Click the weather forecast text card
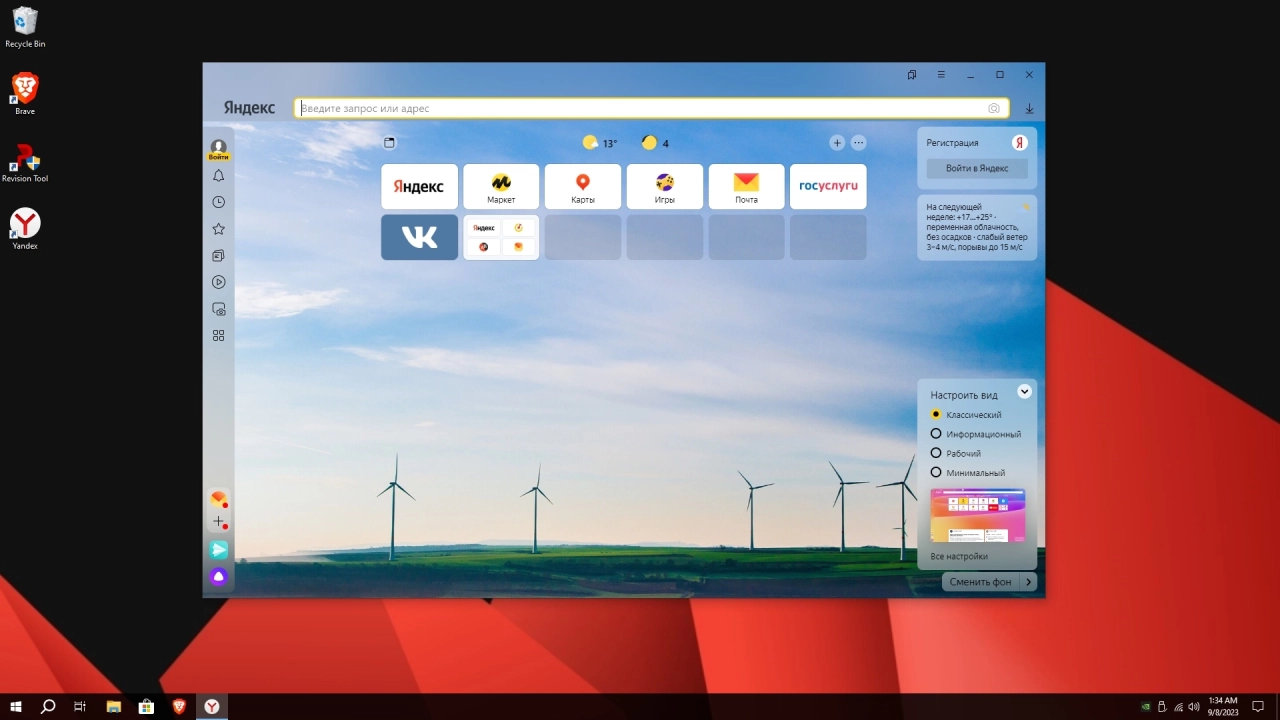The height and width of the screenshot is (720, 1280). (x=977, y=227)
